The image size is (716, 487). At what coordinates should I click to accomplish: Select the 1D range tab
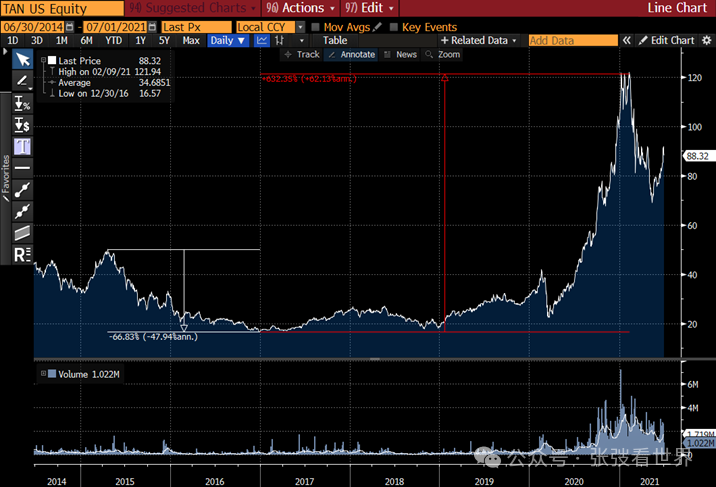13,40
